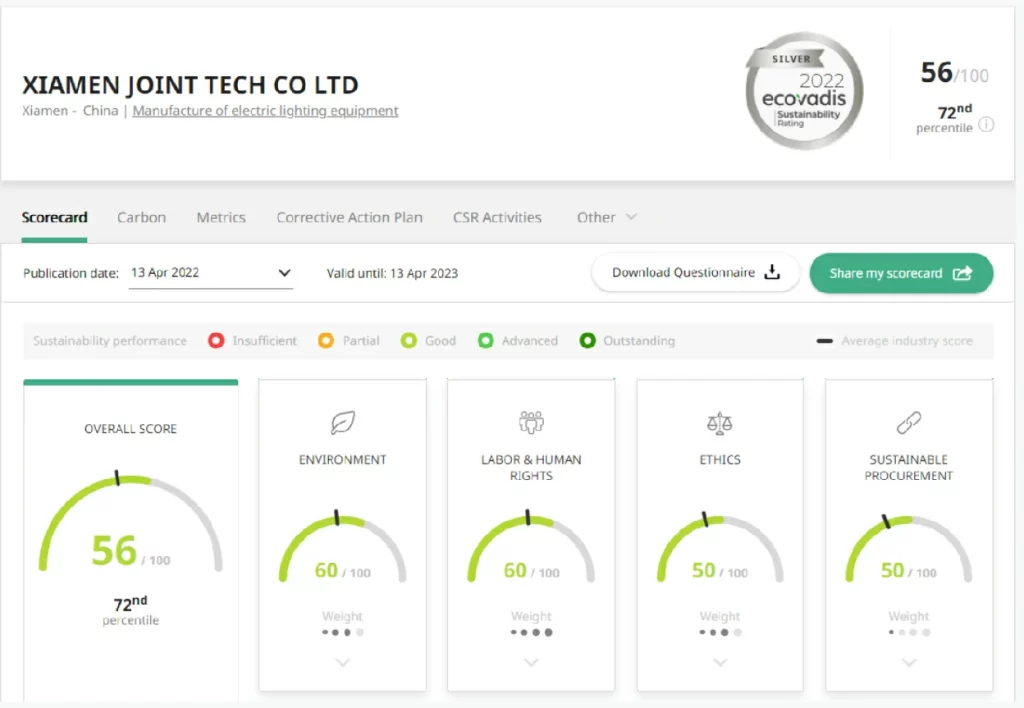
Task: Expand the Other tab menu
Action: tap(607, 217)
